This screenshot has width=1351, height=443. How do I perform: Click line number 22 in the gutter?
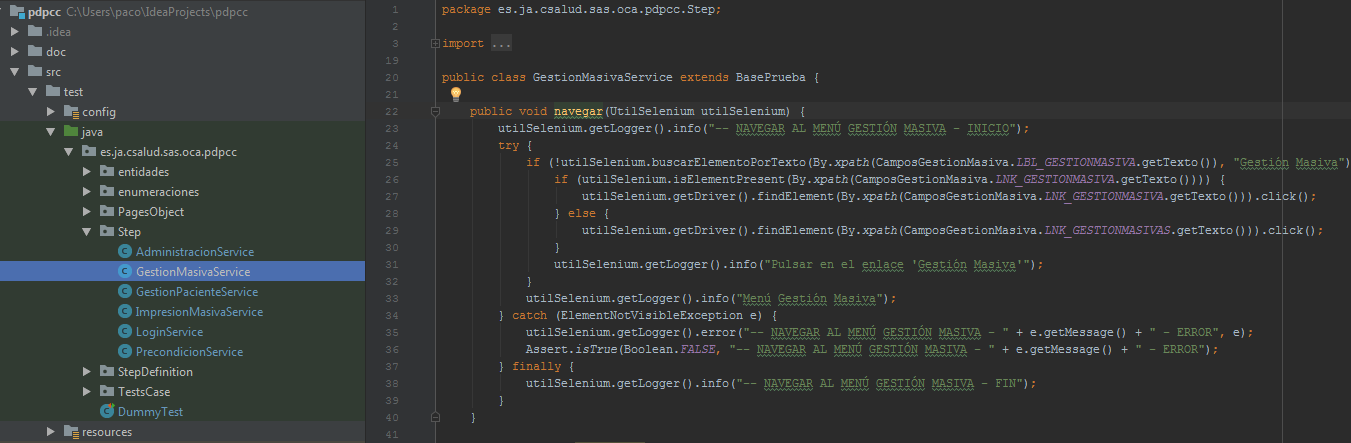392,111
